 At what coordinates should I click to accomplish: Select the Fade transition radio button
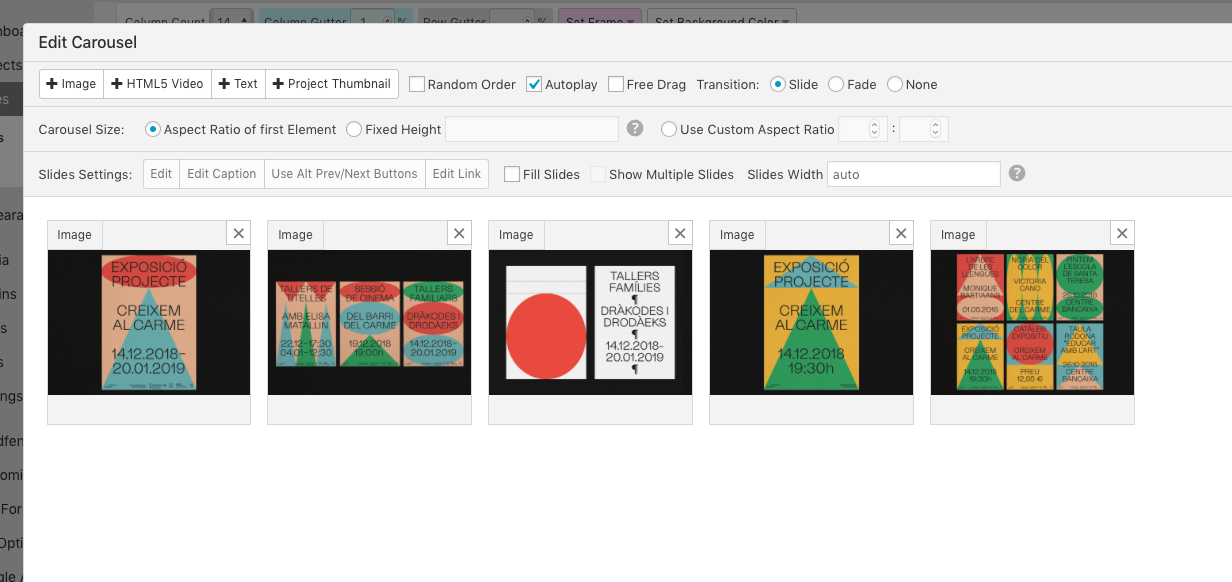pyautogui.click(x=836, y=85)
